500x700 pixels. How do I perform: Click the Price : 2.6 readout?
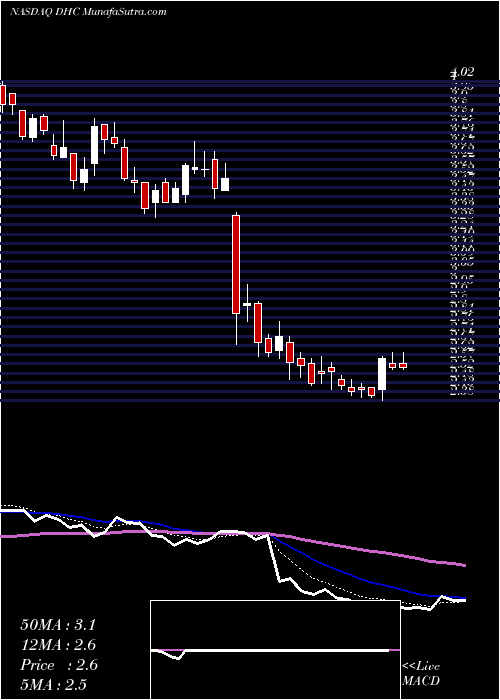pos(59,665)
